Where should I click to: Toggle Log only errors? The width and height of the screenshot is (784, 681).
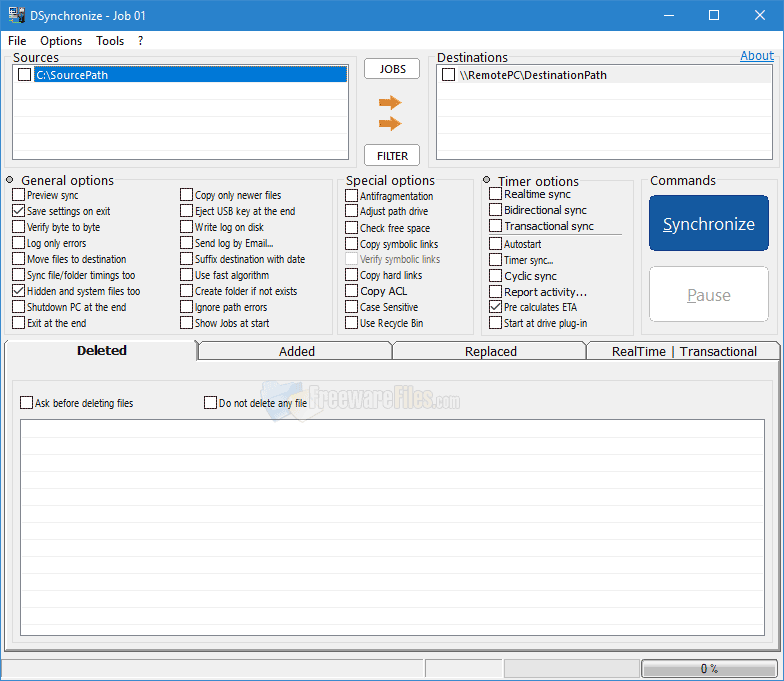pyautogui.click(x=18, y=243)
